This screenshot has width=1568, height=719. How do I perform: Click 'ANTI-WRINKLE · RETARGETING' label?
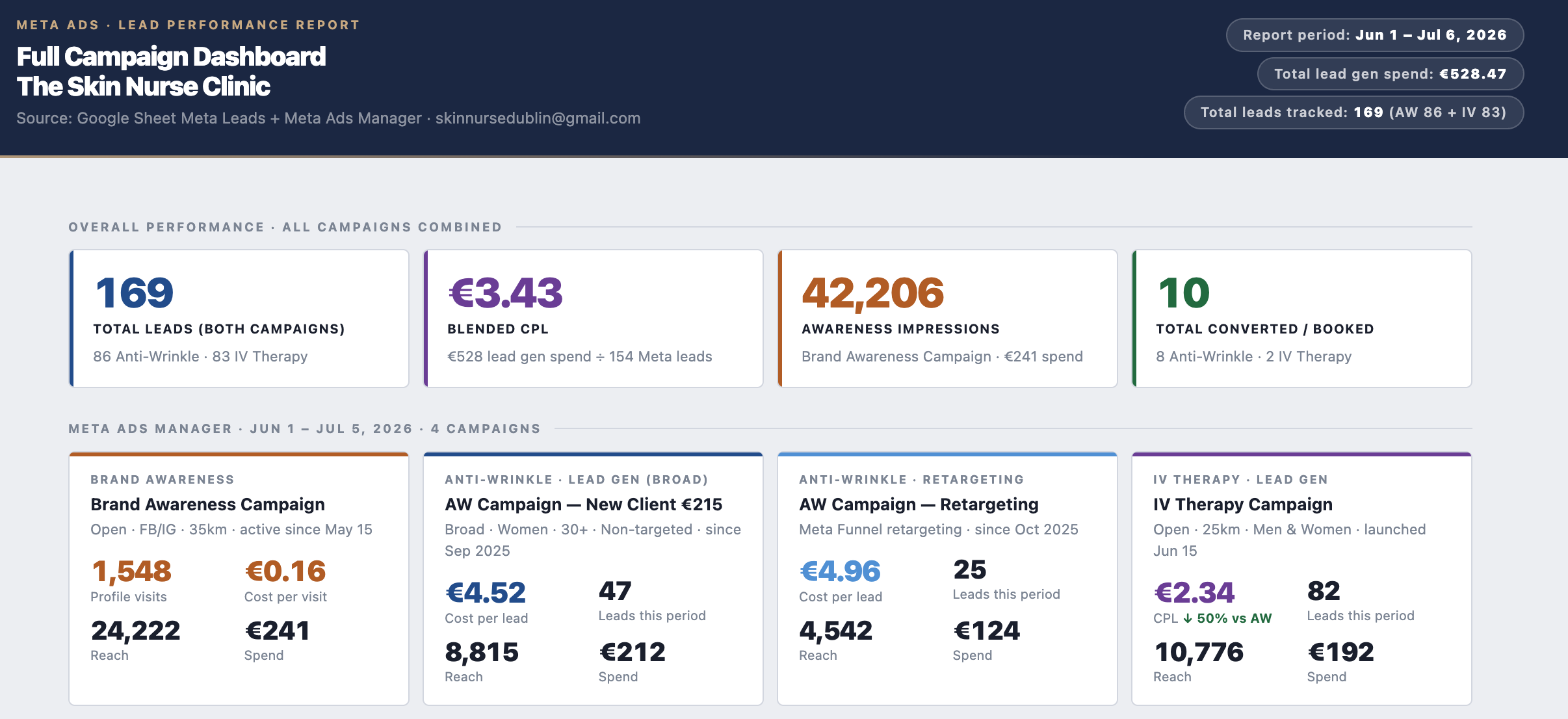(x=911, y=480)
